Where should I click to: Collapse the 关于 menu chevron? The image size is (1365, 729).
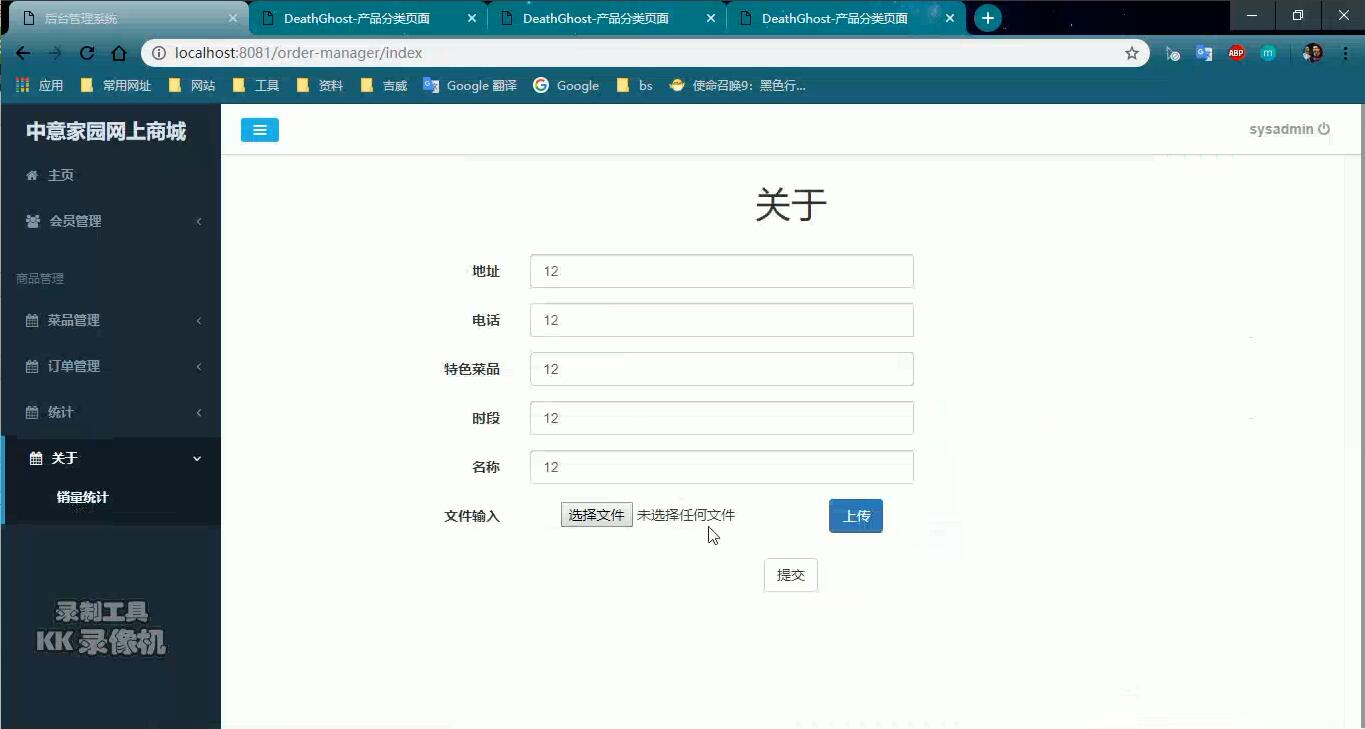pos(197,458)
